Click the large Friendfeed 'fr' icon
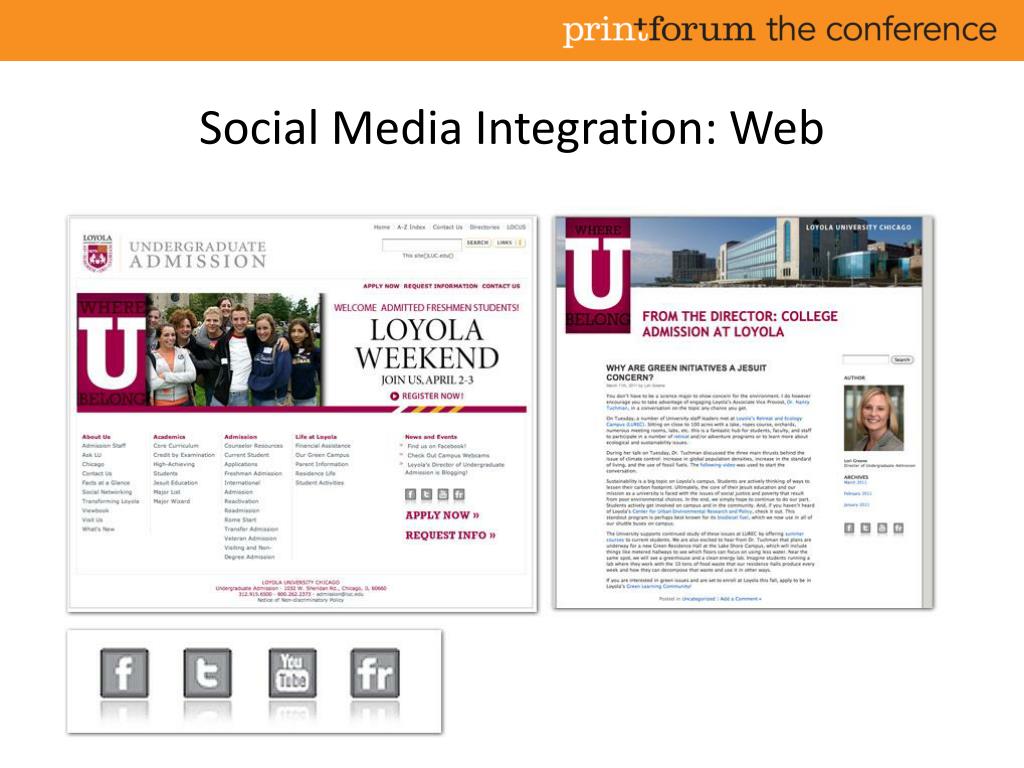The width and height of the screenshot is (1024, 768). click(375, 672)
